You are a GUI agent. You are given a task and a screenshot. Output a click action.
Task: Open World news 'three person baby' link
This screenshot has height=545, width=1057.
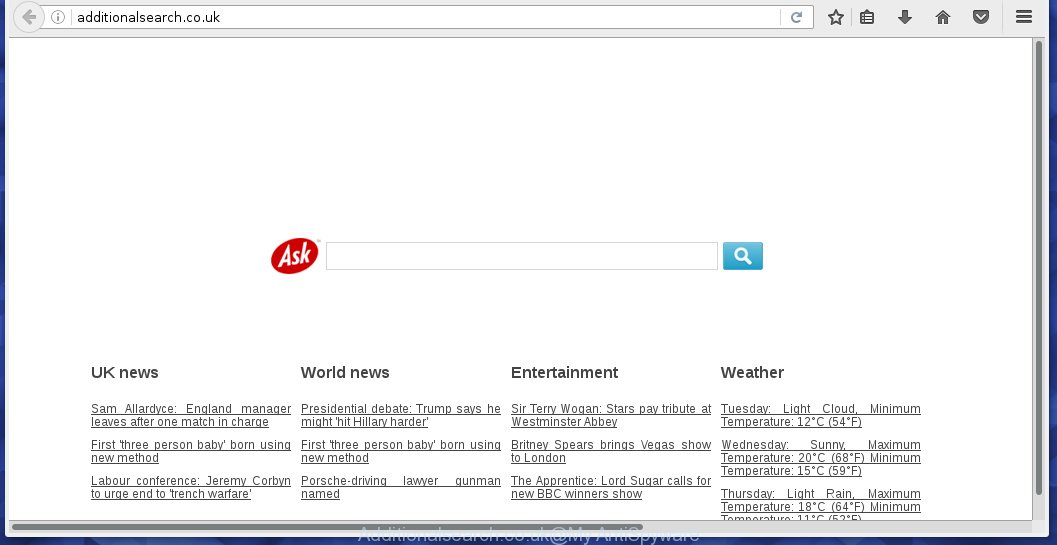point(400,451)
